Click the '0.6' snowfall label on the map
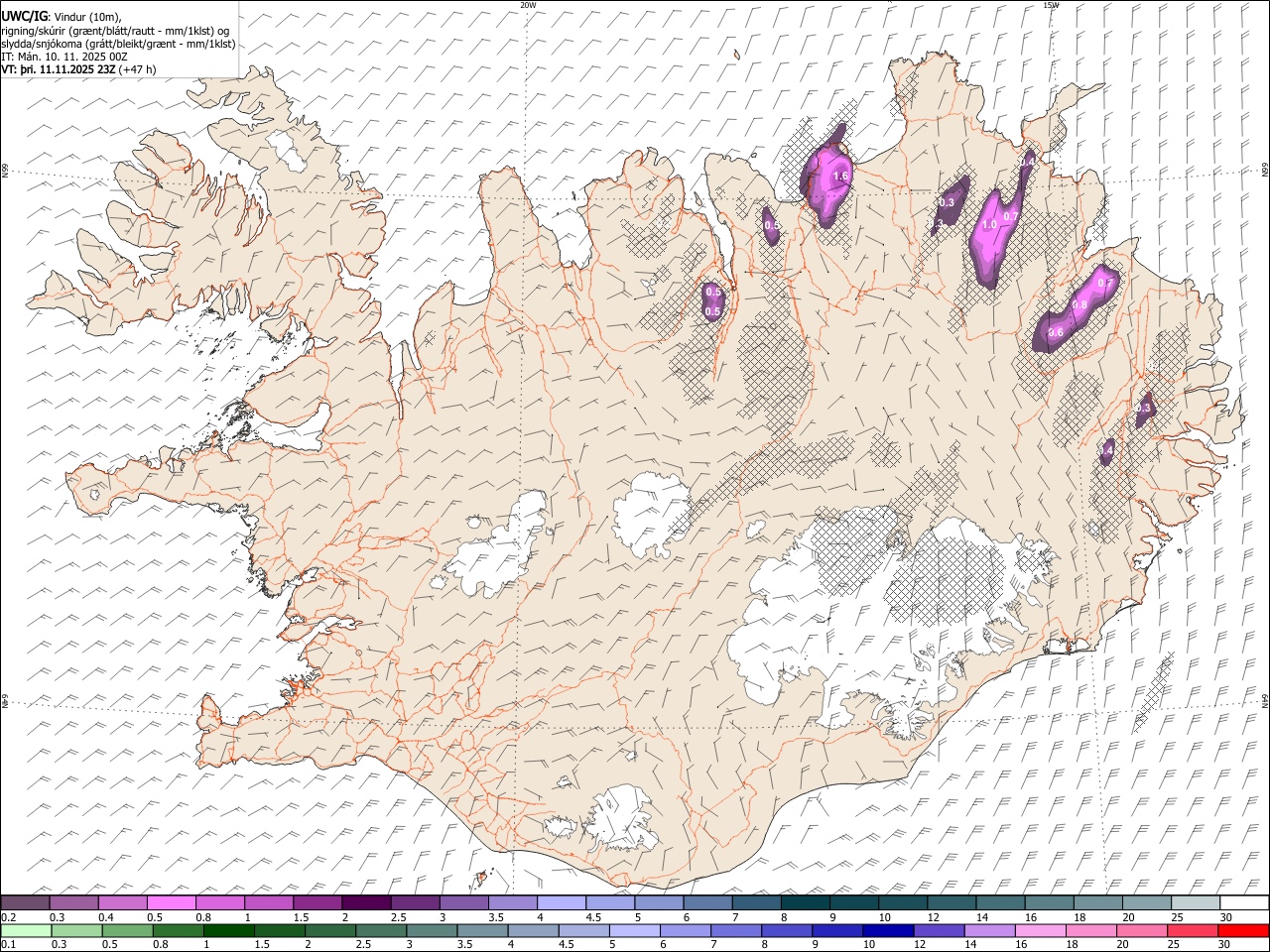1270x952 pixels. pyautogui.click(x=1056, y=332)
